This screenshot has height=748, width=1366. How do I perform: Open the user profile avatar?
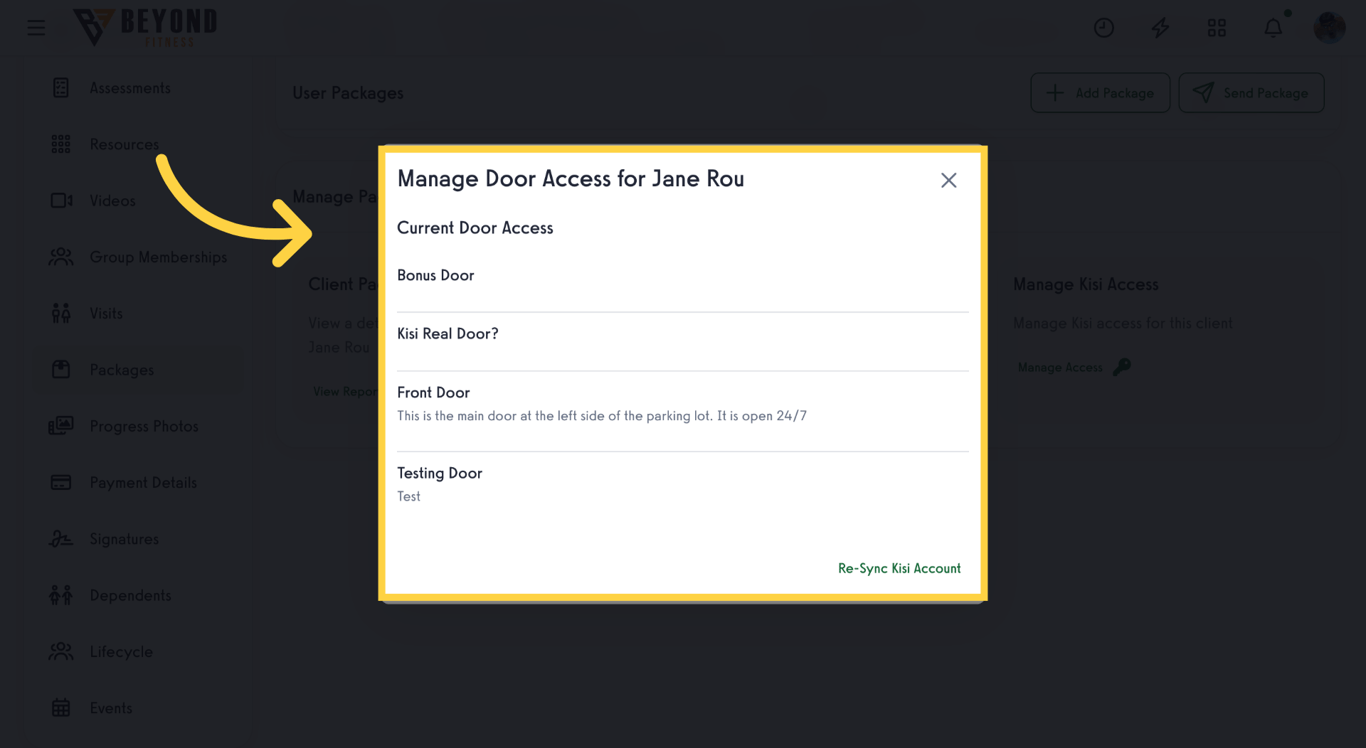tap(1329, 28)
